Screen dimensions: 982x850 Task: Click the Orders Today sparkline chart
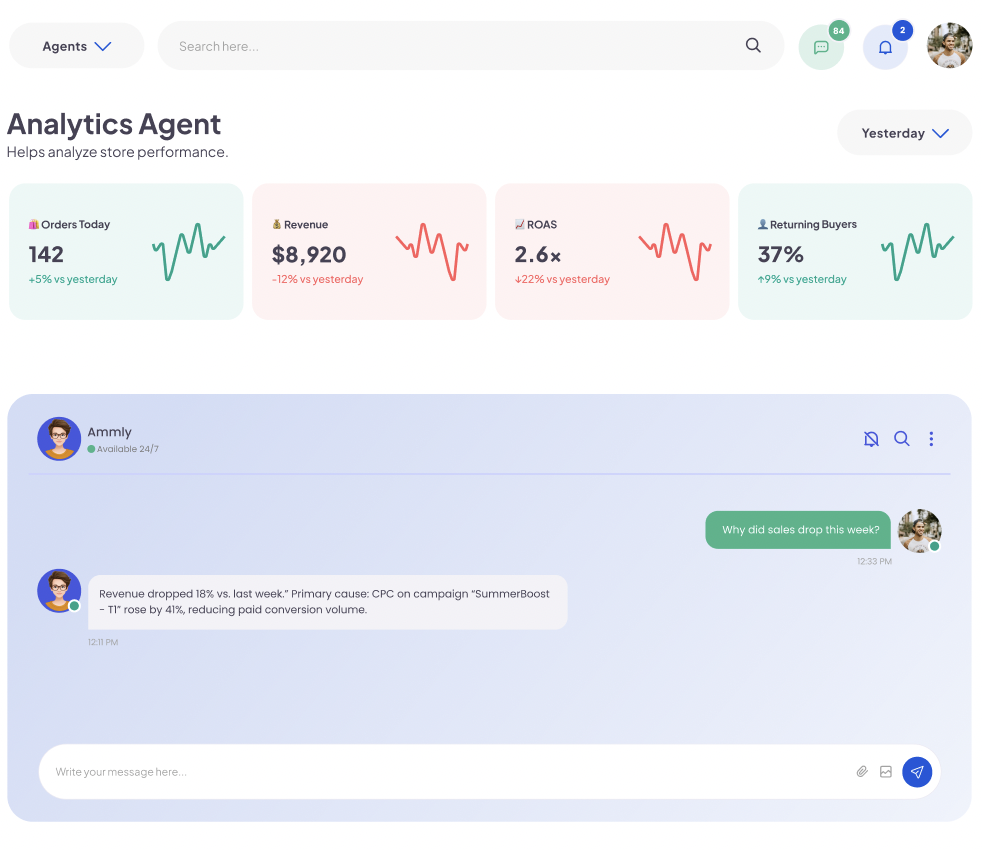pyautogui.click(x=189, y=251)
